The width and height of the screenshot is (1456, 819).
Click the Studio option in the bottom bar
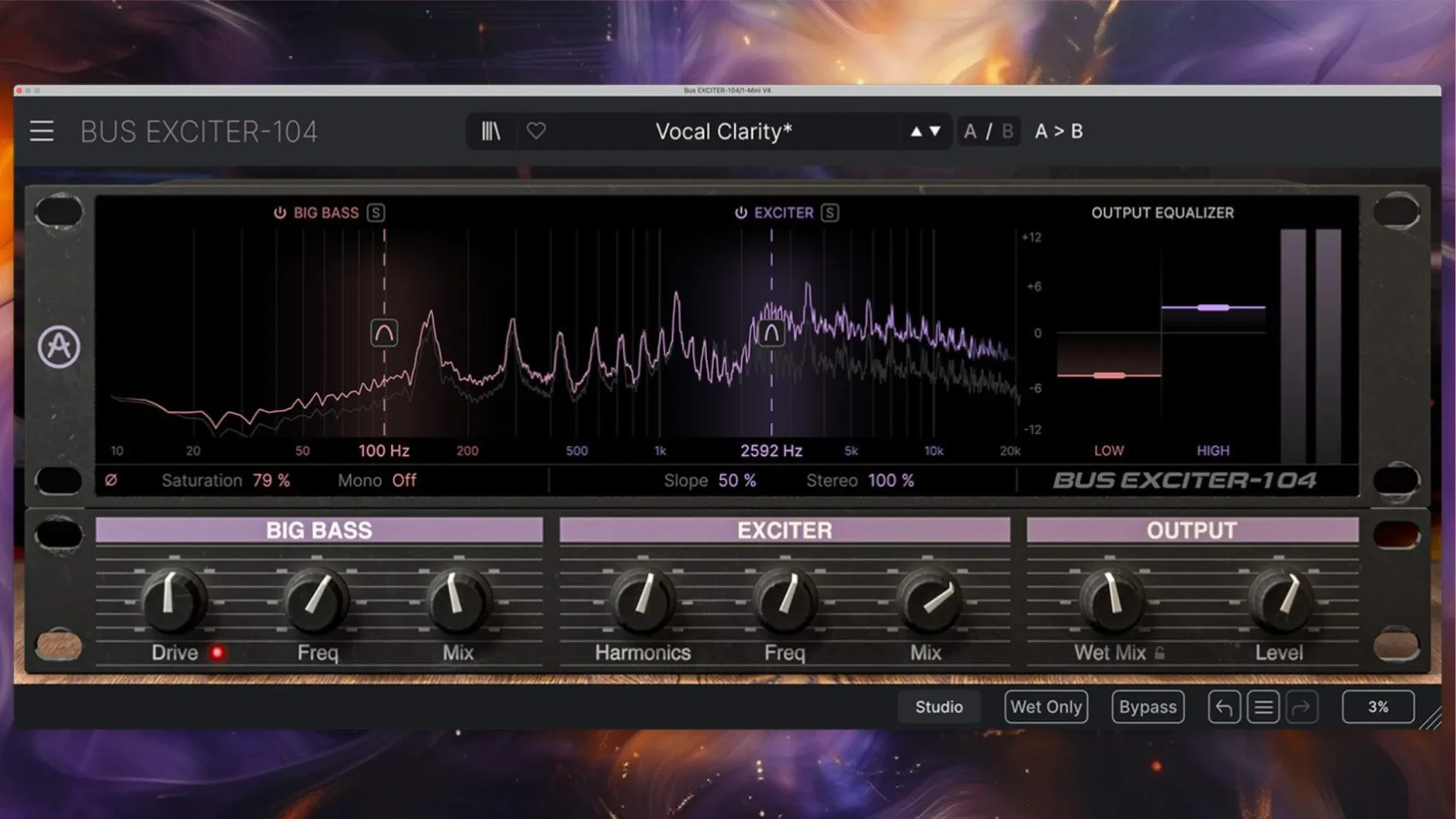(938, 706)
